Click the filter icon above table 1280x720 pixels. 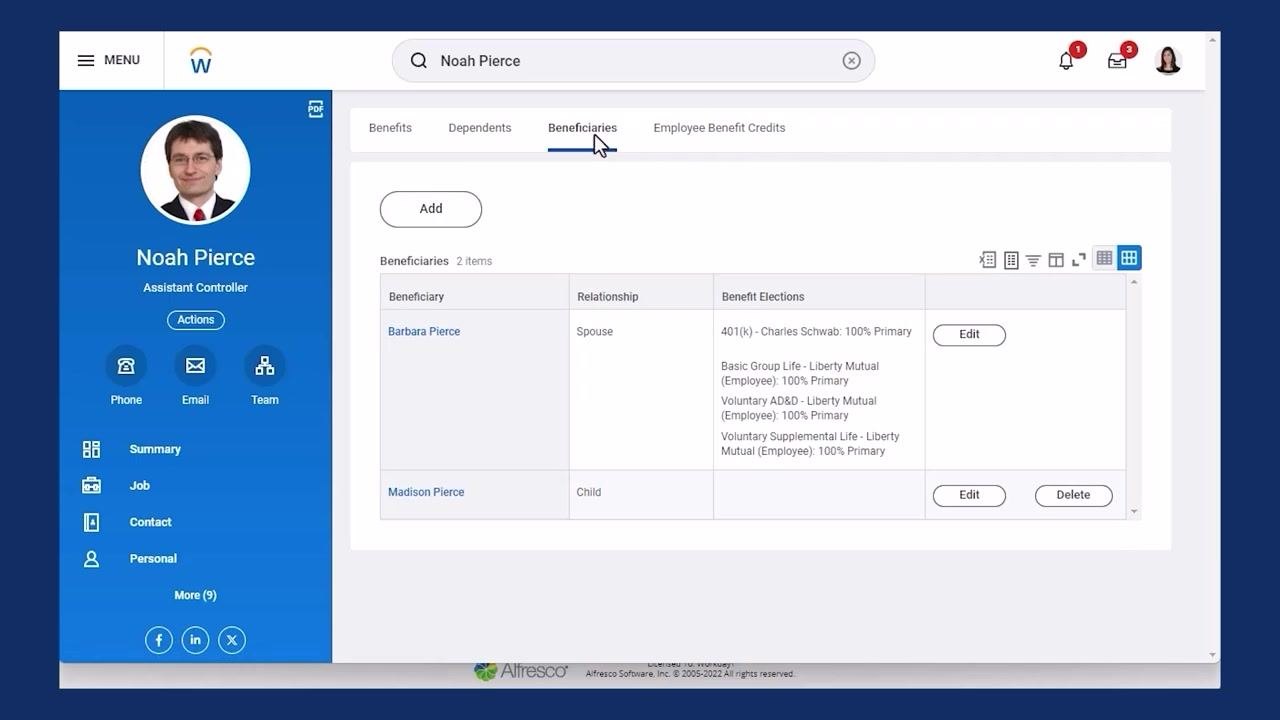[x=1033, y=260]
